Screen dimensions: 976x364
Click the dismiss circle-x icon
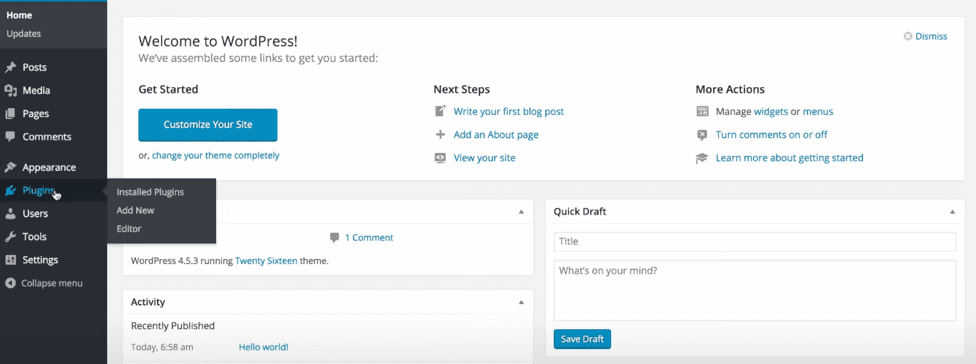(908, 36)
